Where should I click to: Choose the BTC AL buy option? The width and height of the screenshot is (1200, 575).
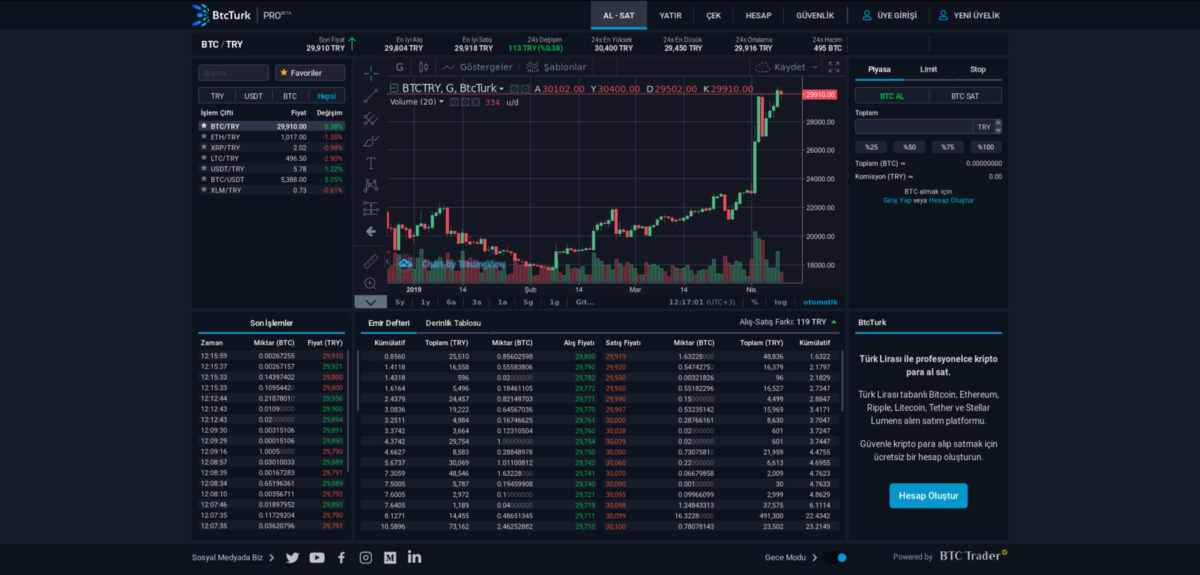[x=891, y=96]
